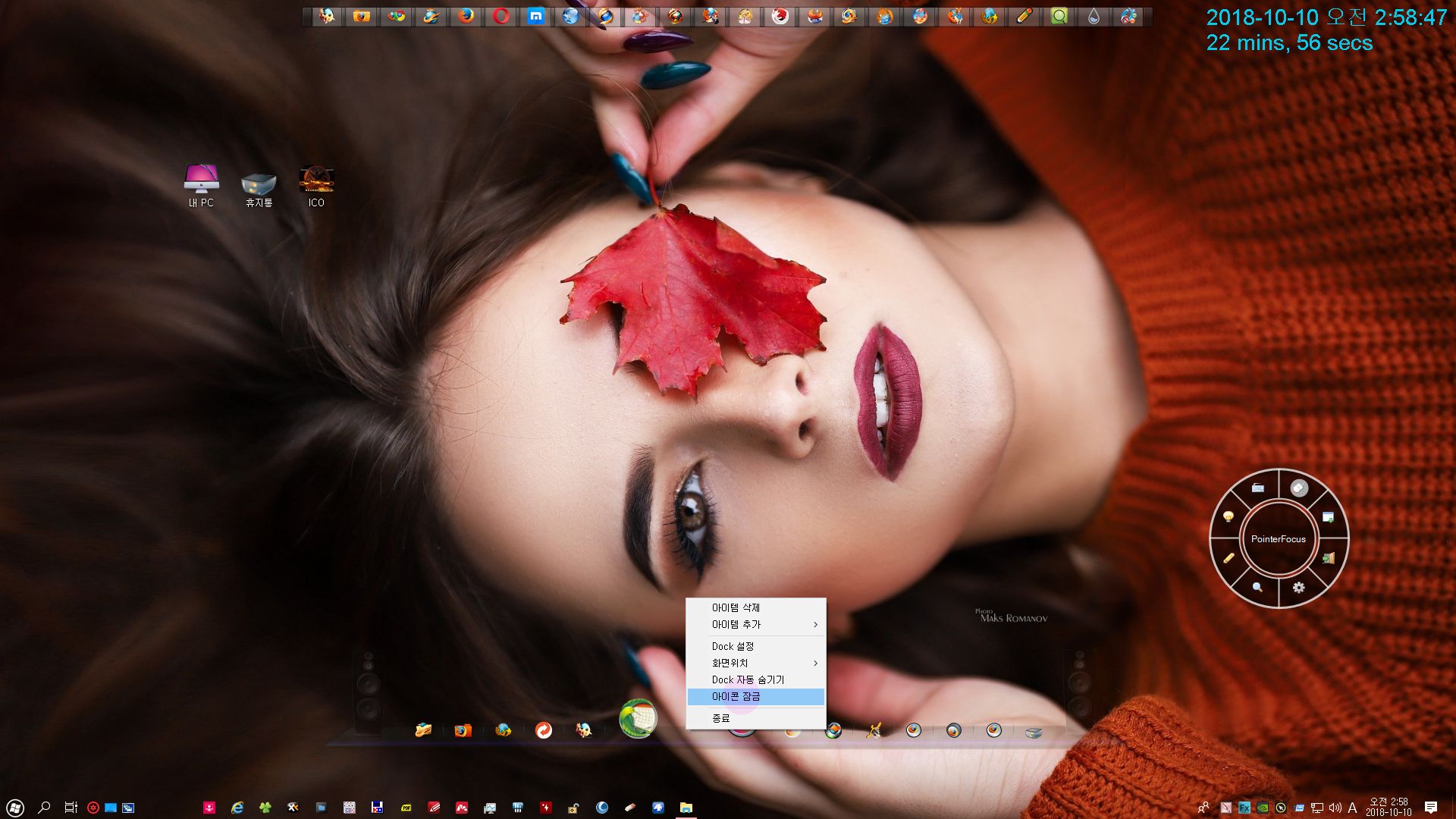Switch the IME mode indicator A
Viewport: 1456px width, 819px height.
pyautogui.click(x=1352, y=808)
